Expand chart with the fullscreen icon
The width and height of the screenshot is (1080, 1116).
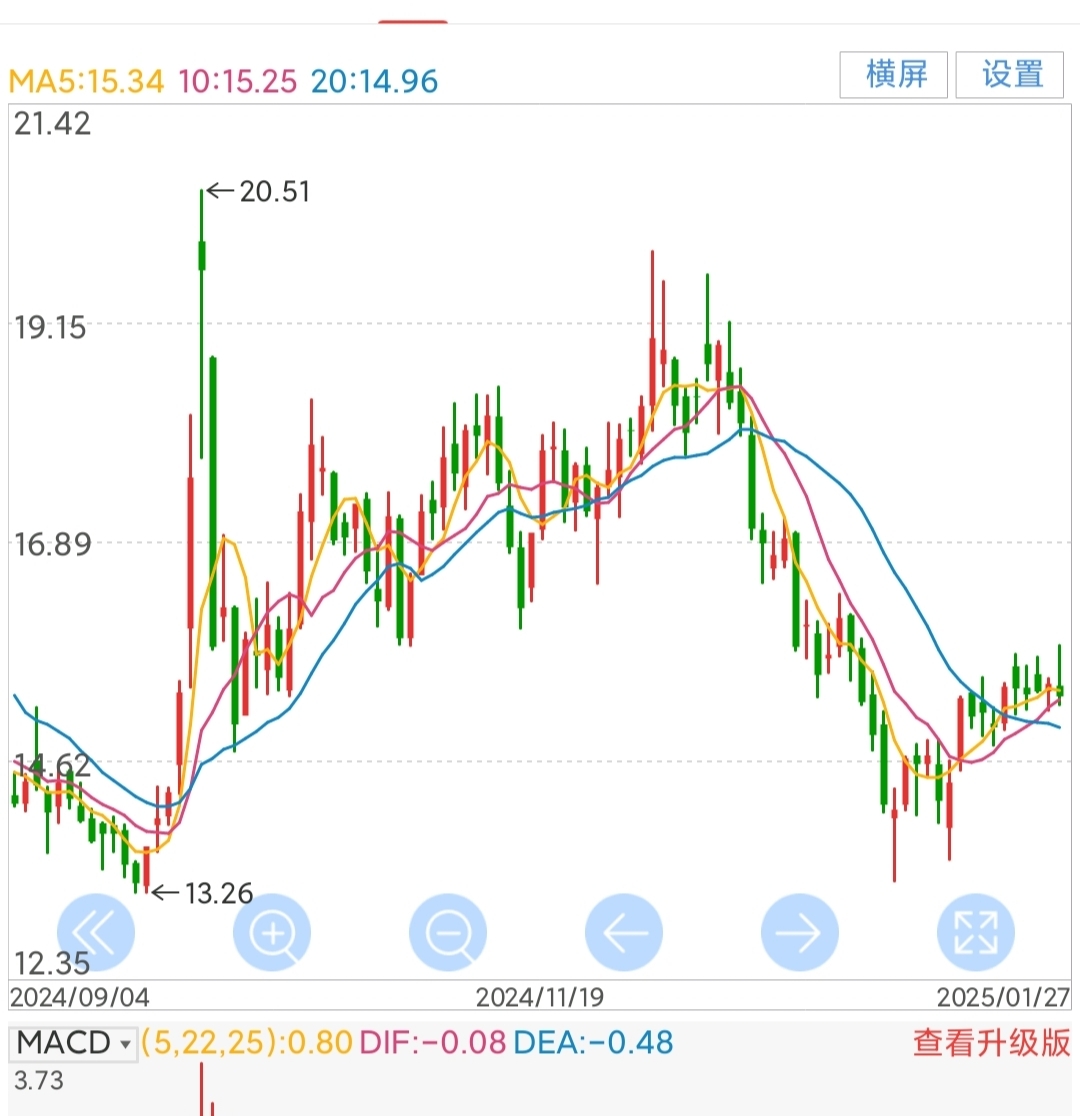click(x=975, y=932)
